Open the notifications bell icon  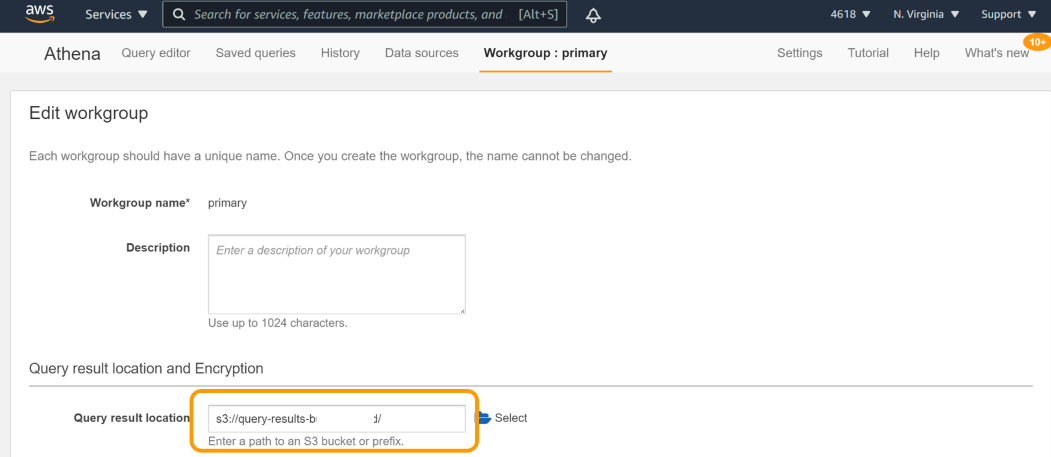(593, 15)
